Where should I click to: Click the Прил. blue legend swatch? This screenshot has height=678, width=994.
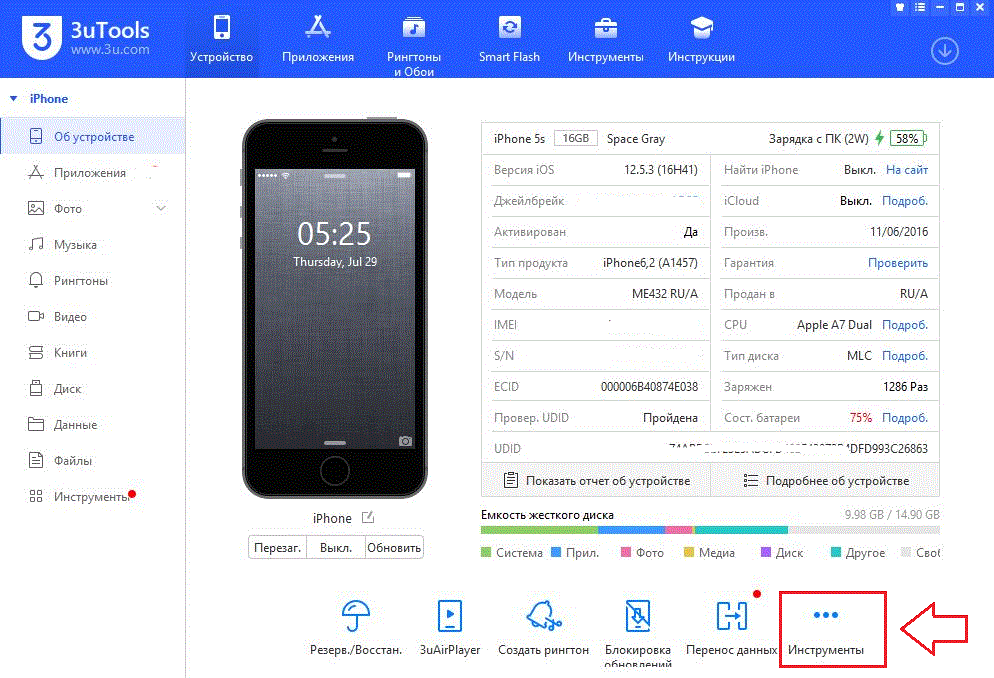(x=556, y=552)
